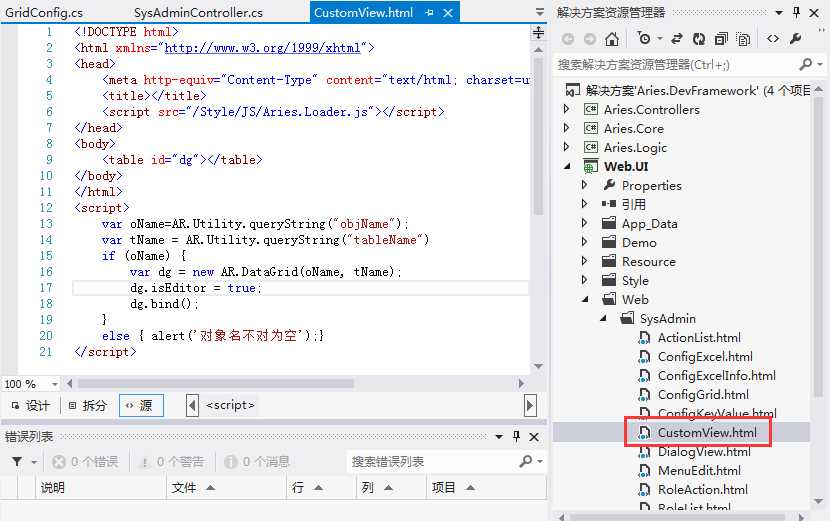Pin the Solution Explorer panel
The width and height of the screenshot is (830, 521).
pos(796,12)
